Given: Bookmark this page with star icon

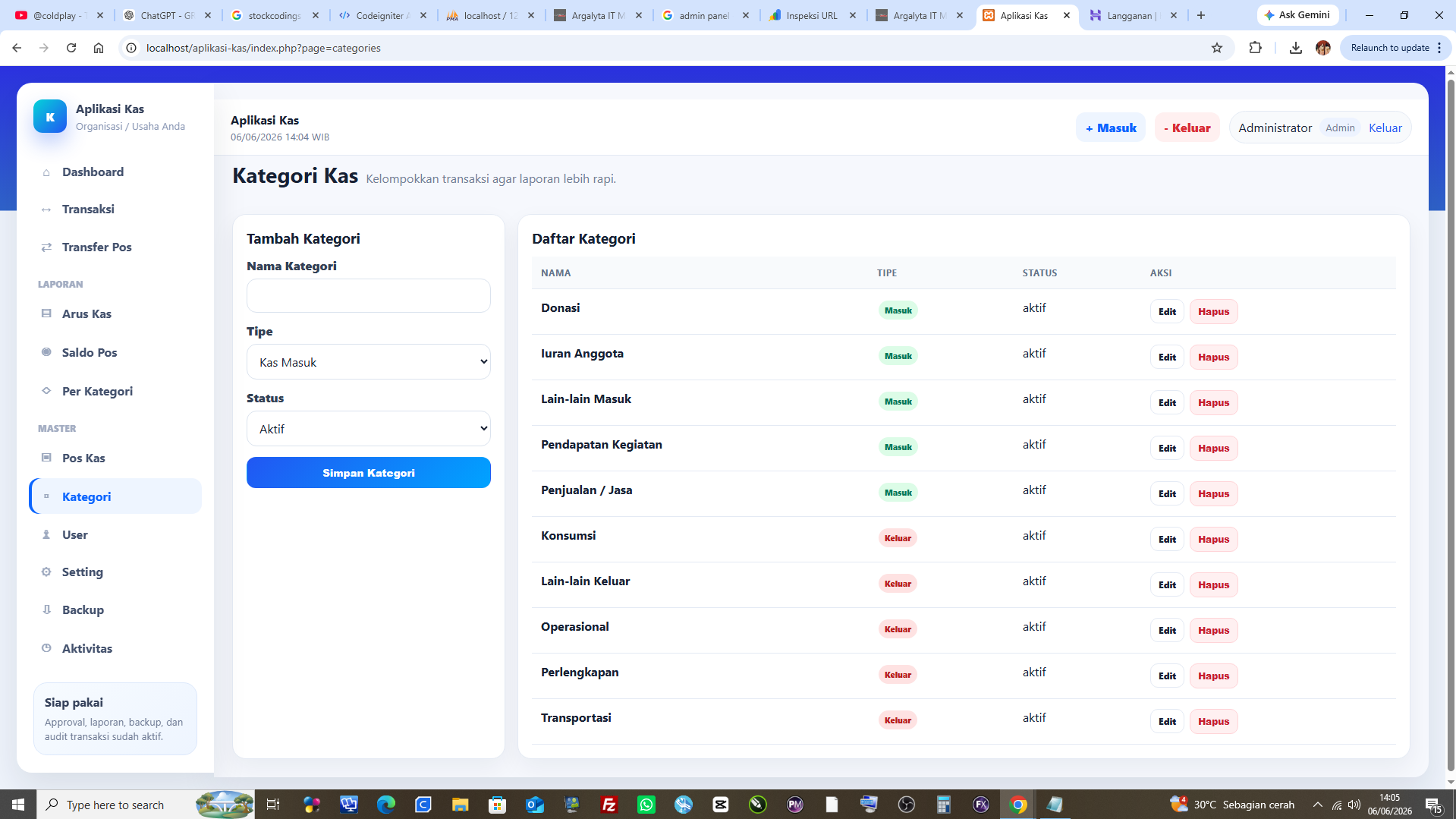Looking at the screenshot, I should (x=1217, y=48).
